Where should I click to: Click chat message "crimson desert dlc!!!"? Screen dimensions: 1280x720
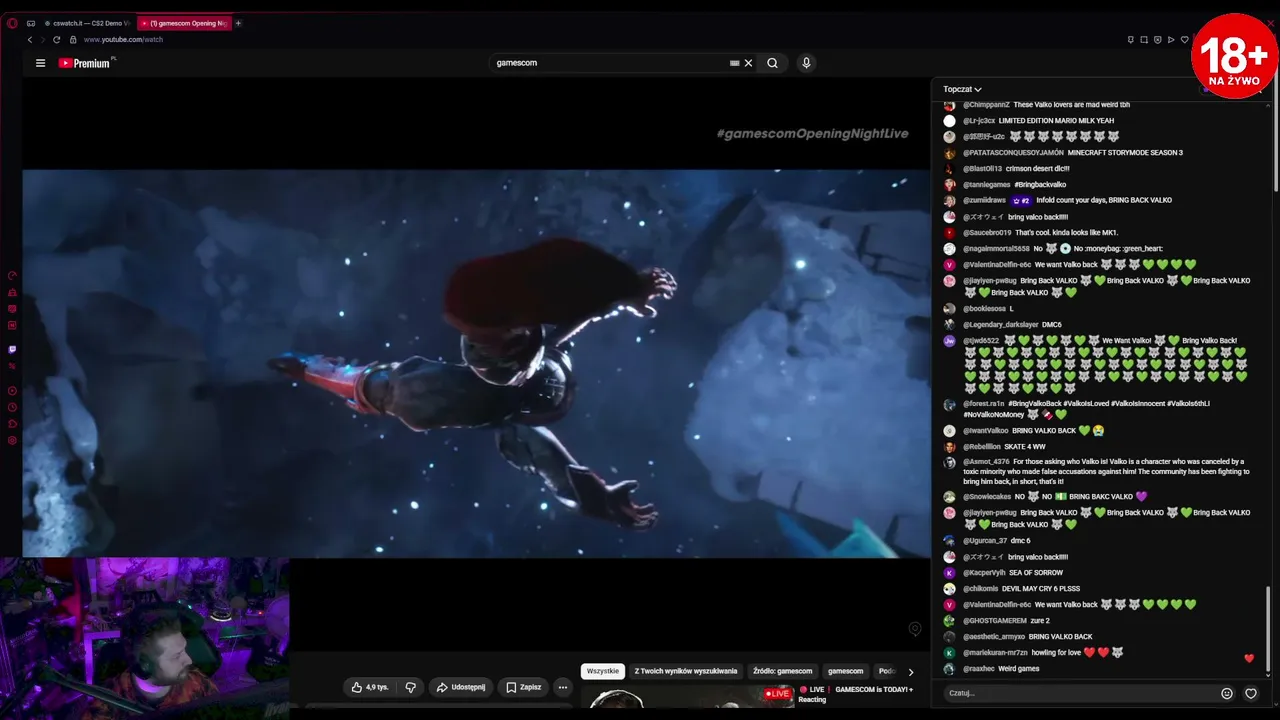(x=1038, y=169)
